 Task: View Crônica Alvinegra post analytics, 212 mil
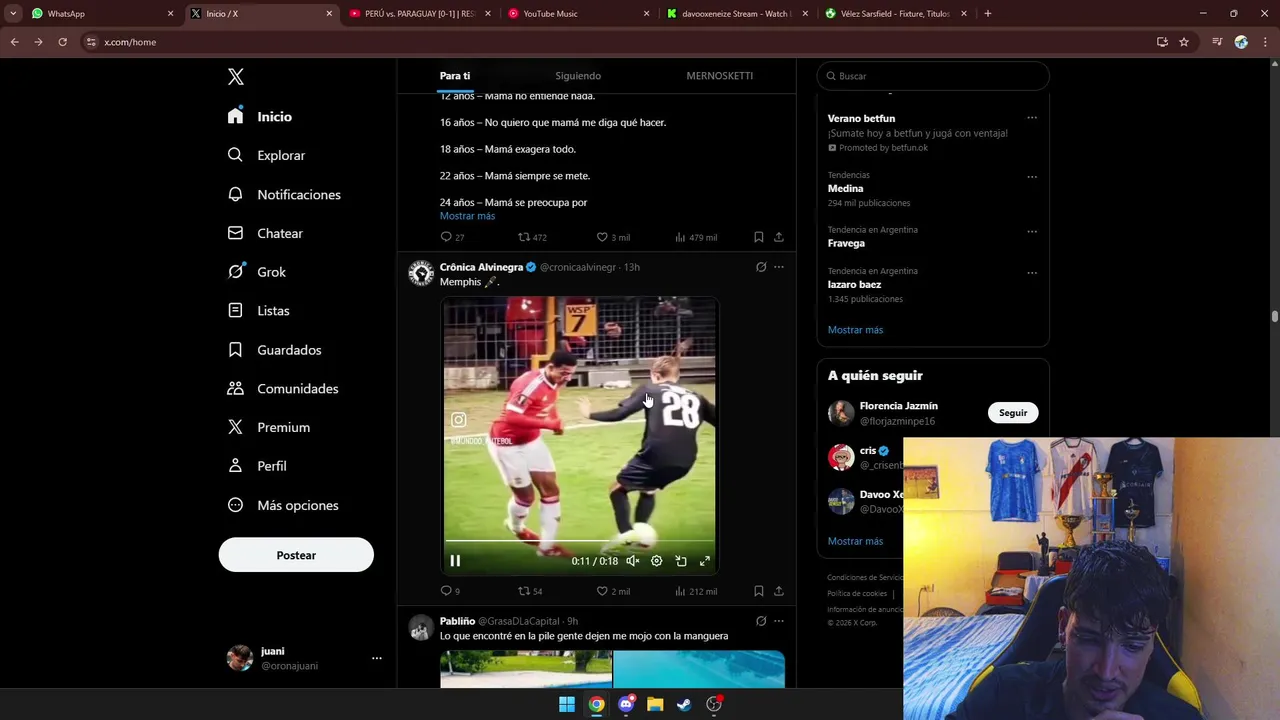point(696,591)
